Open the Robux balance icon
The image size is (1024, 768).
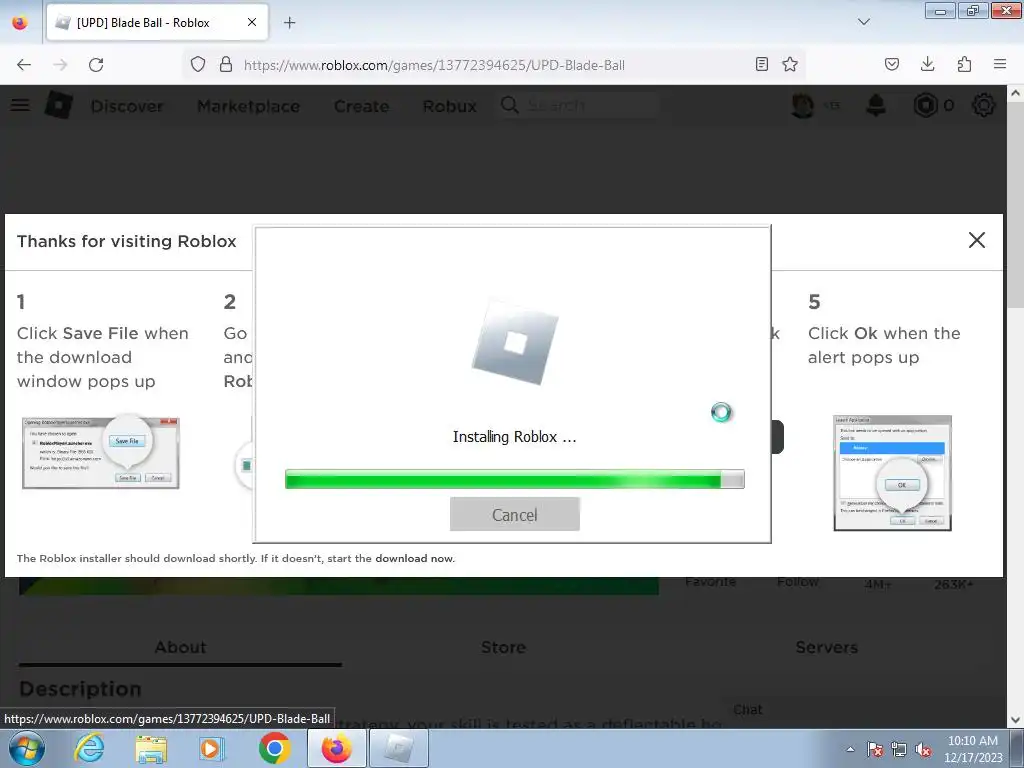(925, 105)
